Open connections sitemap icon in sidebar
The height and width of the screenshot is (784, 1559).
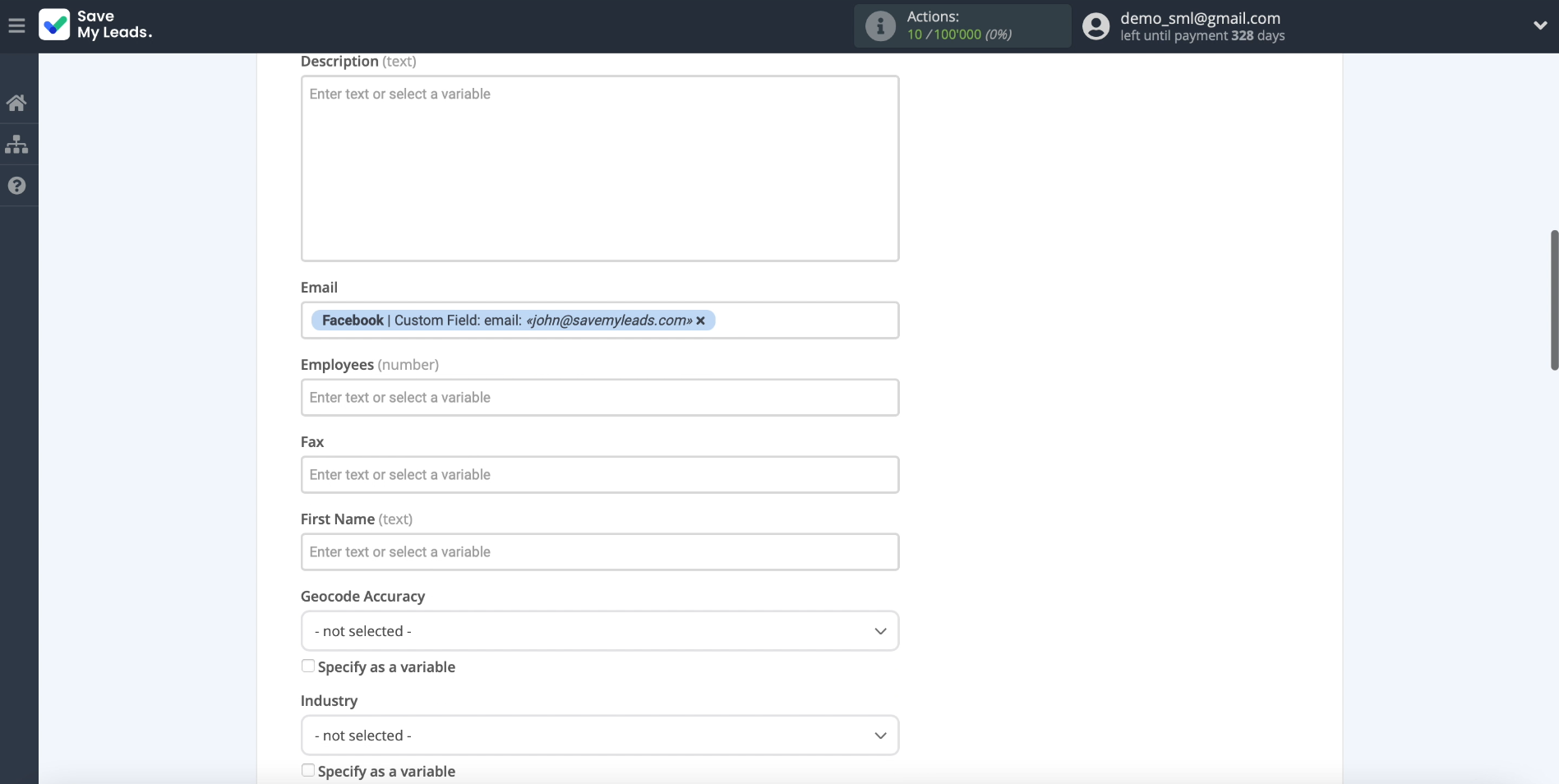pos(16,145)
